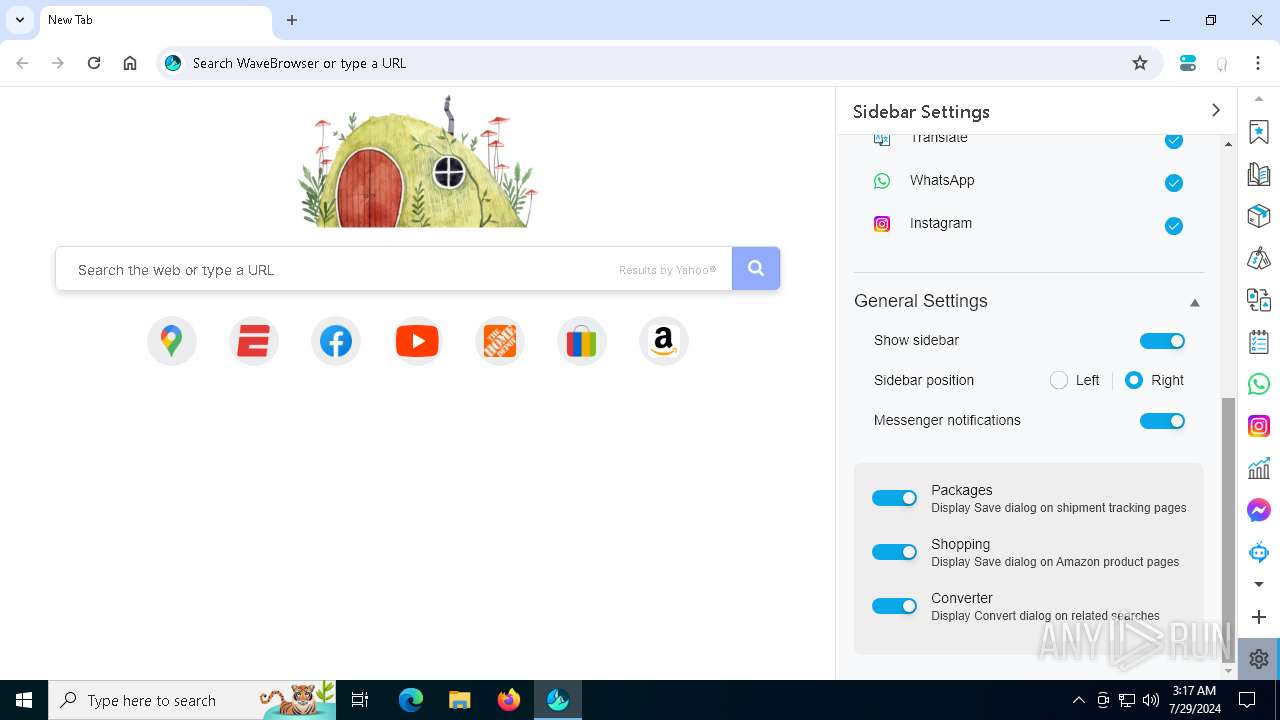Open a new tab with plus
Viewport: 1280px width, 720px height.
point(292,20)
